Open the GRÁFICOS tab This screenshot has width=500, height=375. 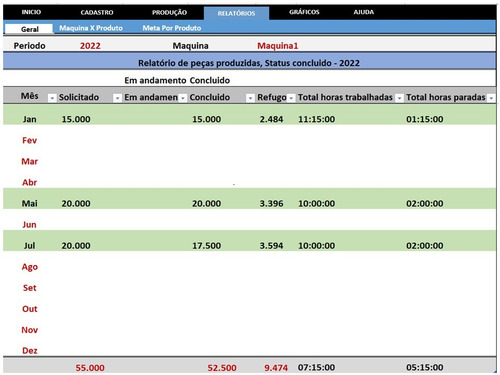coord(304,12)
